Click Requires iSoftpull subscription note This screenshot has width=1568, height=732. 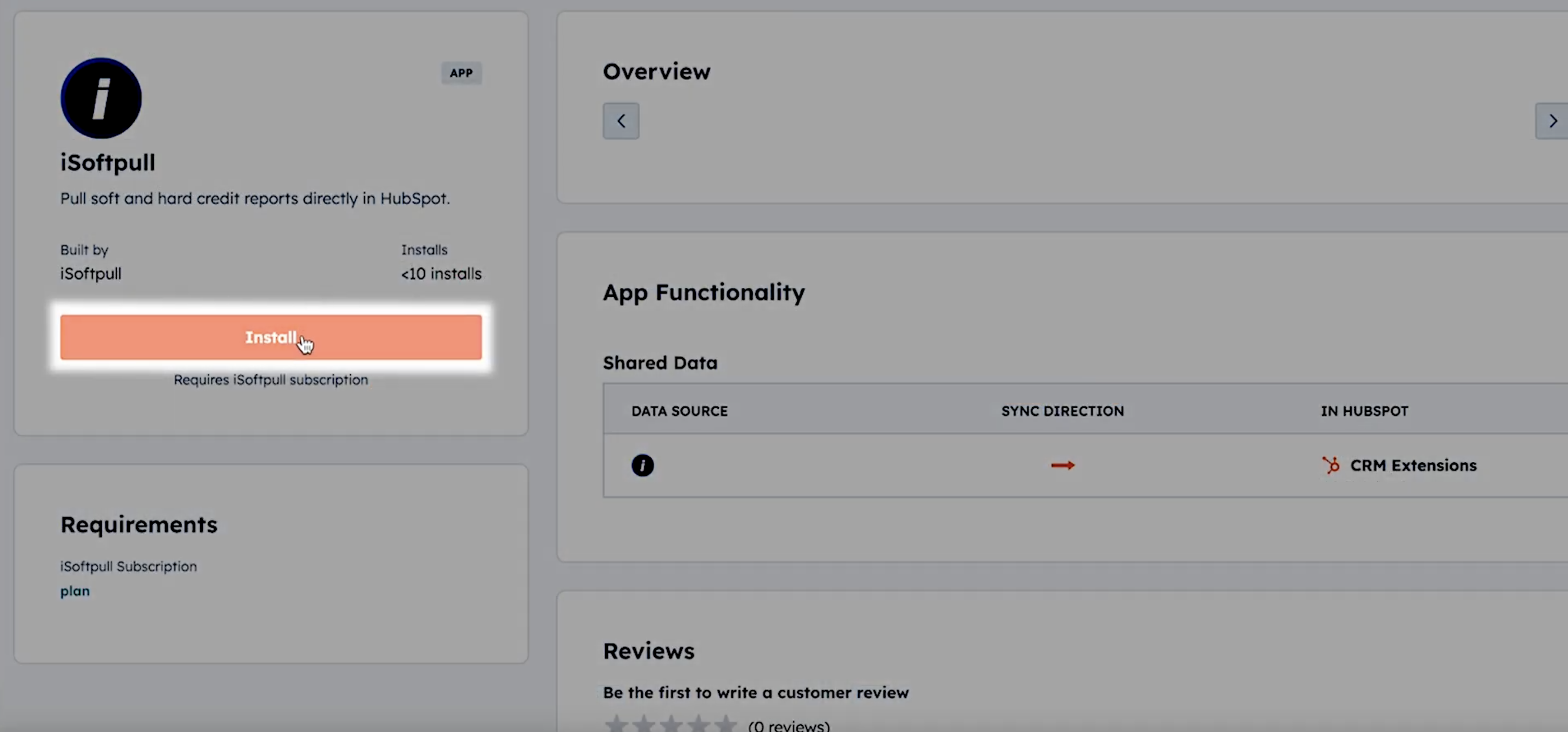coord(271,380)
